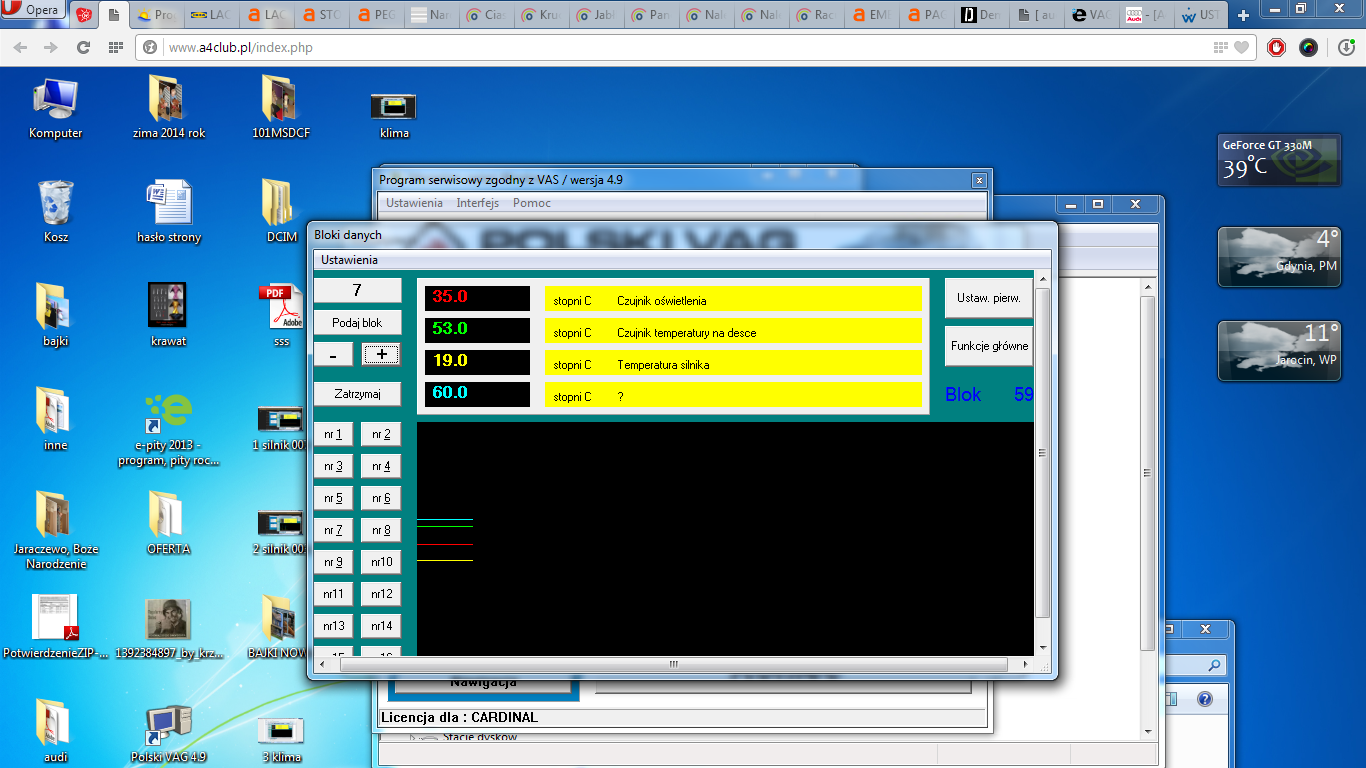The height and width of the screenshot is (768, 1366).
Task: Click Opera browser reload icon
Action: 84,47
